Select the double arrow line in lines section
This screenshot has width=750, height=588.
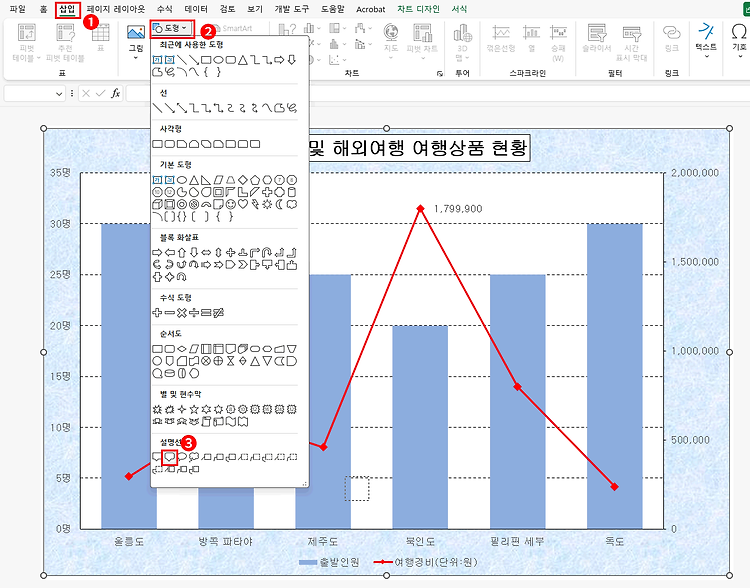pos(182,108)
